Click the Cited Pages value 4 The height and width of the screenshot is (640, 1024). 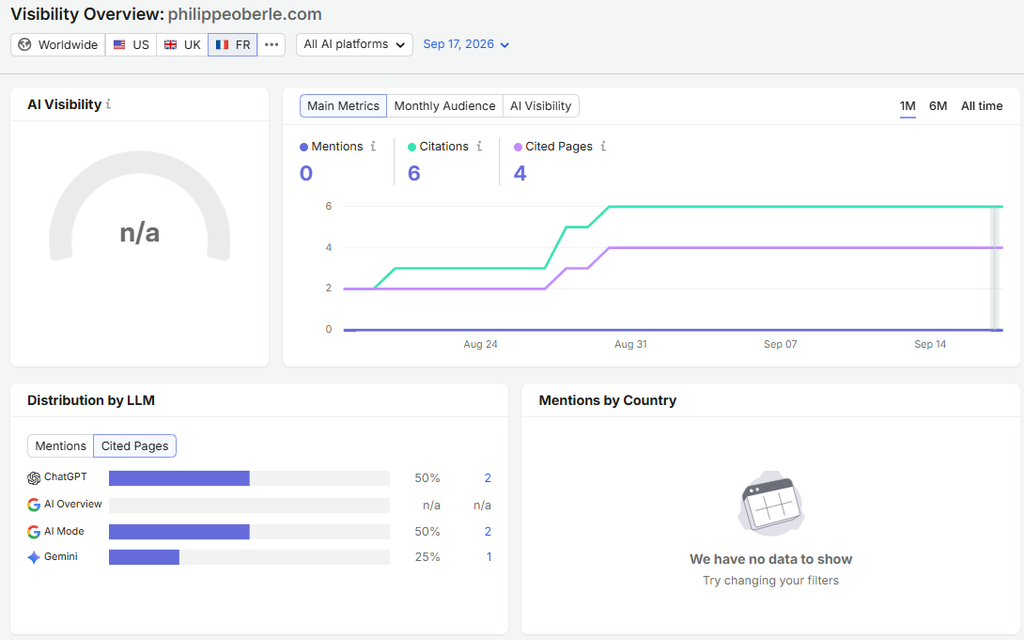click(x=520, y=173)
